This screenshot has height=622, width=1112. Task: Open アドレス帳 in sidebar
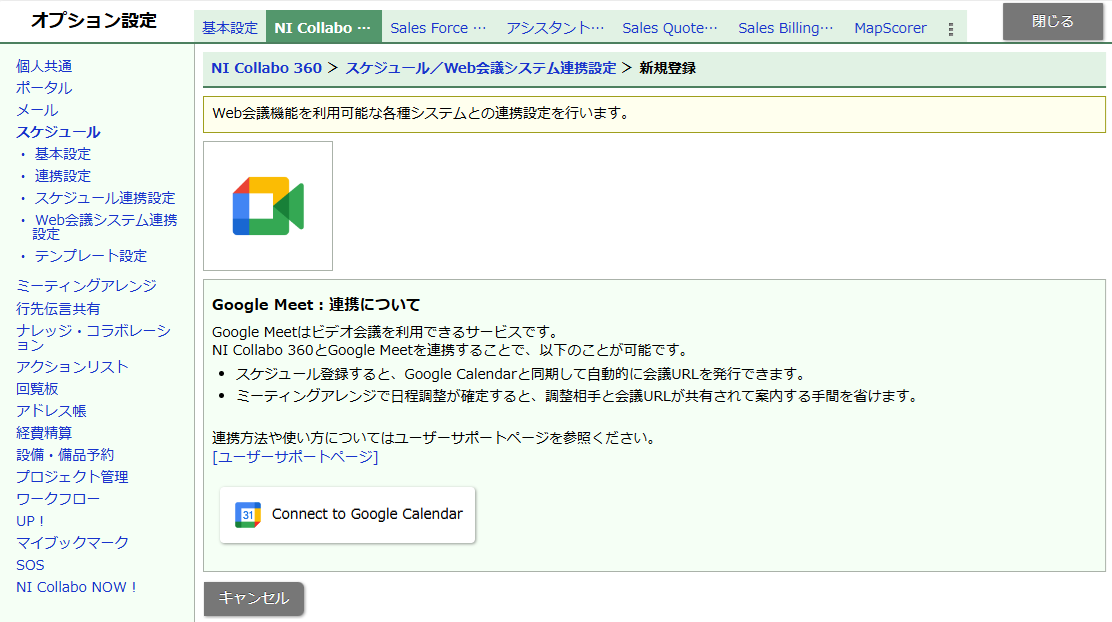(x=51, y=411)
